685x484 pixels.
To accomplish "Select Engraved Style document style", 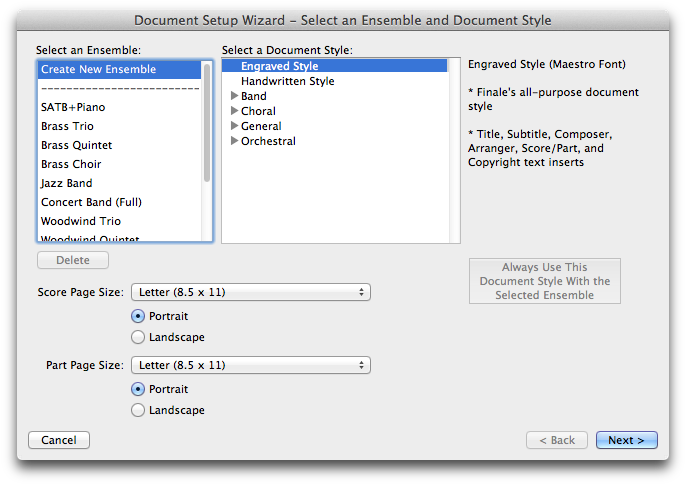I will coord(335,66).
